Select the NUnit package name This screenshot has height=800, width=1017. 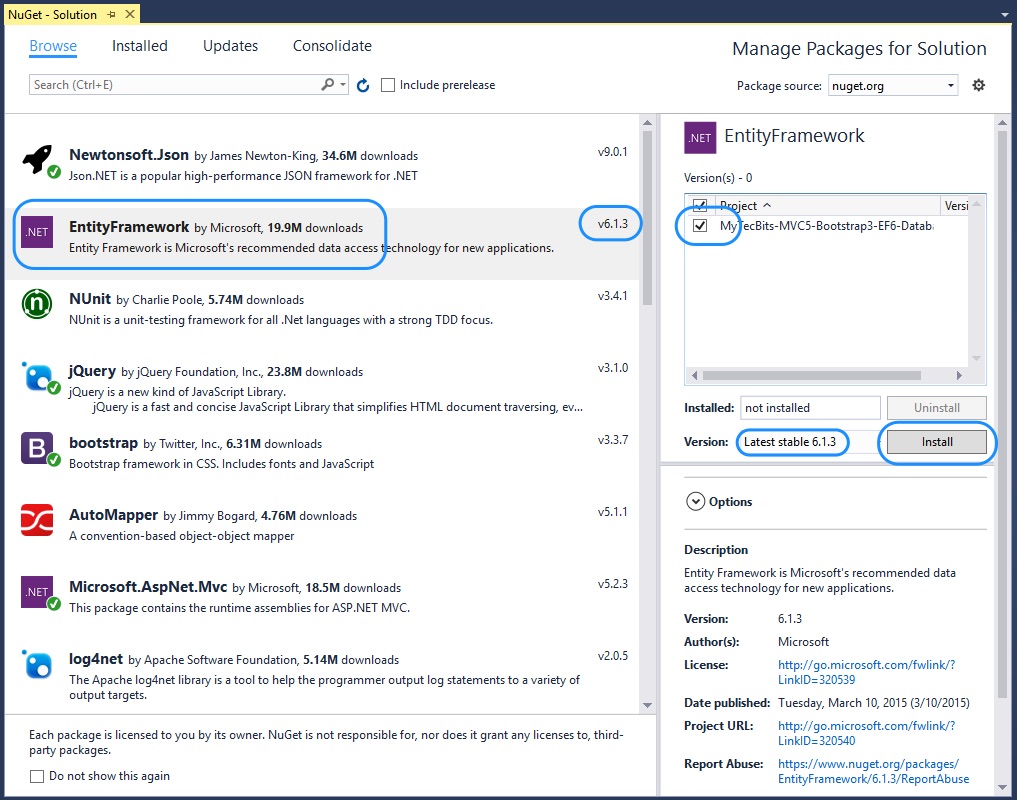[x=90, y=299]
